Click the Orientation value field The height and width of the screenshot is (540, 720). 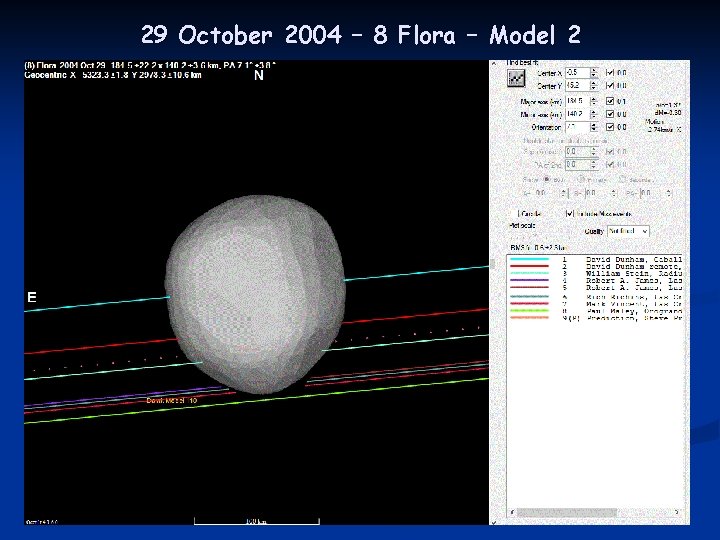point(575,127)
